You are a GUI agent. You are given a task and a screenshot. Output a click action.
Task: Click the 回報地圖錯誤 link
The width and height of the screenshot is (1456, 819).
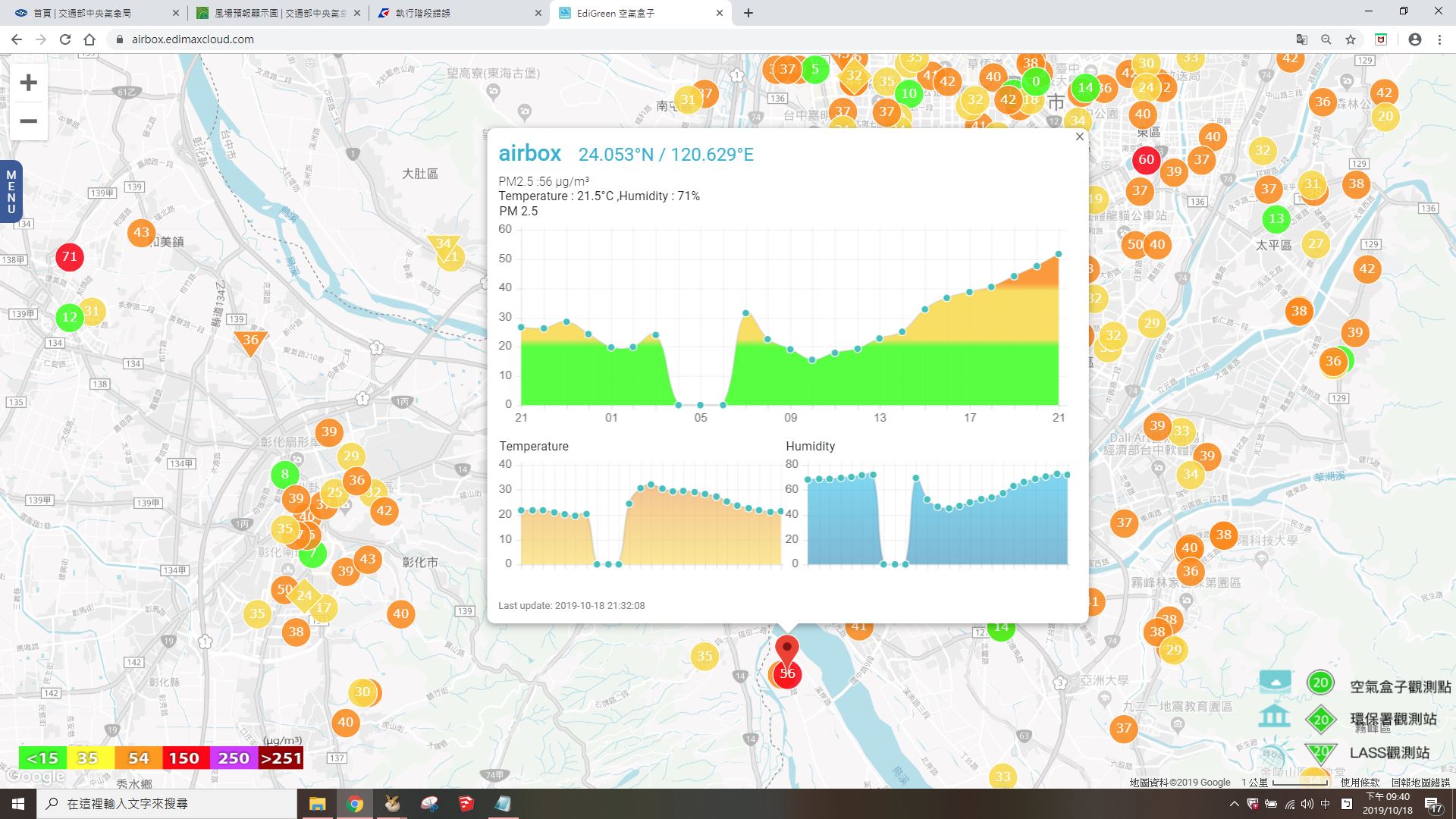click(x=1420, y=782)
